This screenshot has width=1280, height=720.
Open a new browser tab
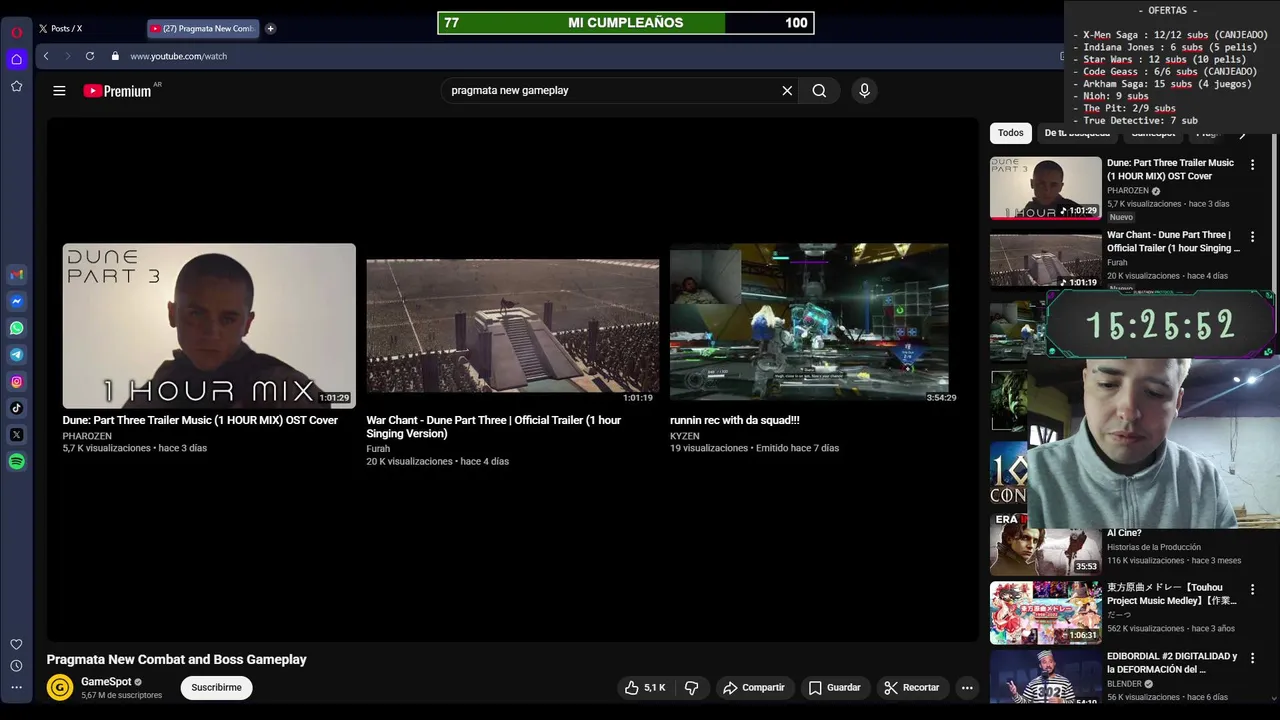pos(270,29)
